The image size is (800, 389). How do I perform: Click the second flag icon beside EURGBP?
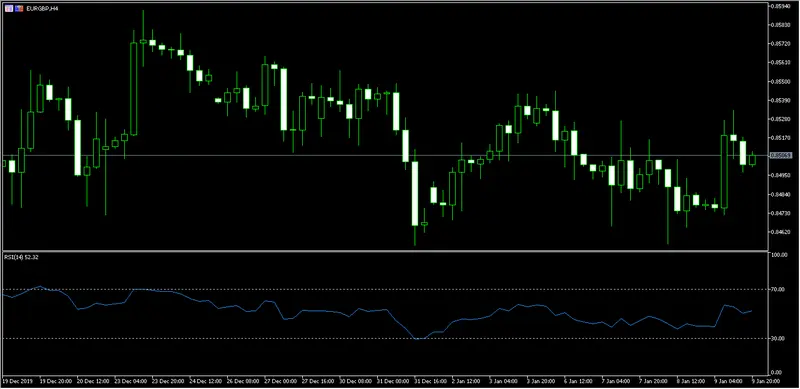(19, 9)
